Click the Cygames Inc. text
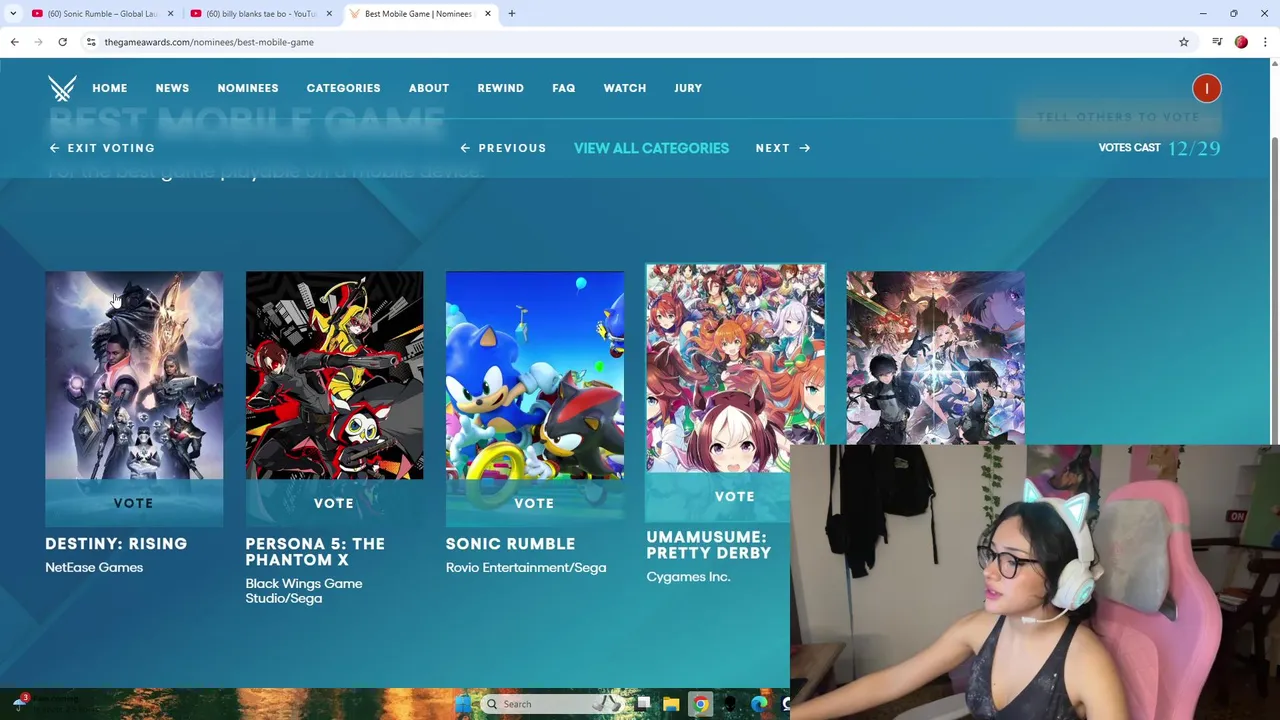The height and width of the screenshot is (720, 1280). (x=688, y=577)
